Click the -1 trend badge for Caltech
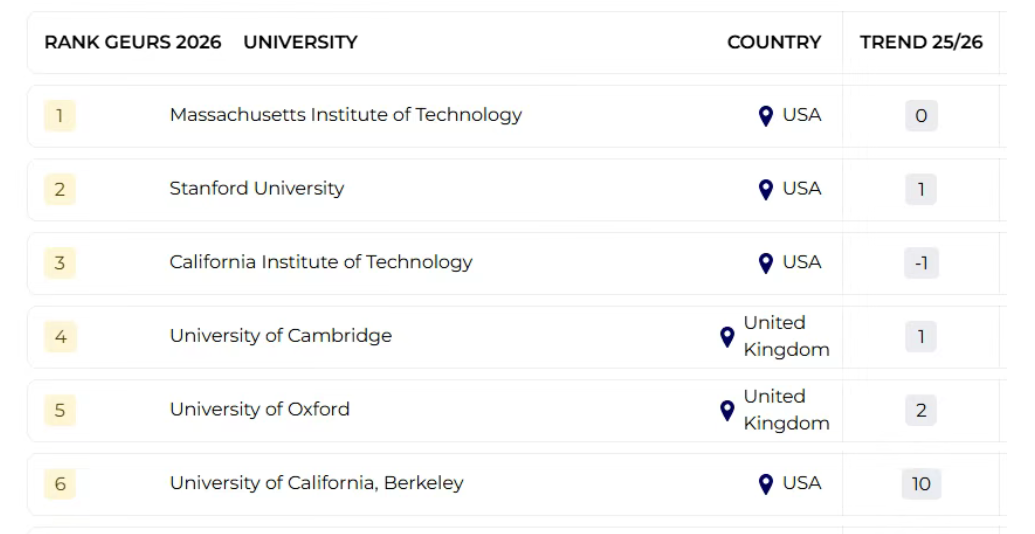This screenshot has width=1035, height=534. click(921, 263)
